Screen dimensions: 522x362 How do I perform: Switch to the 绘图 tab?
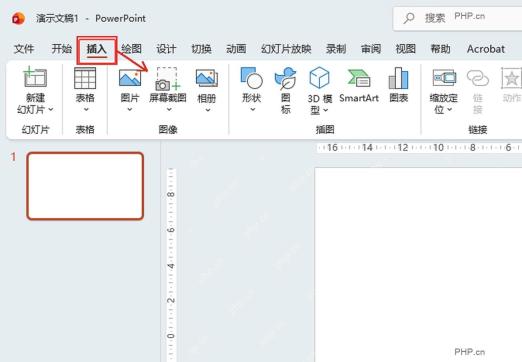pyautogui.click(x=131, y=49)
